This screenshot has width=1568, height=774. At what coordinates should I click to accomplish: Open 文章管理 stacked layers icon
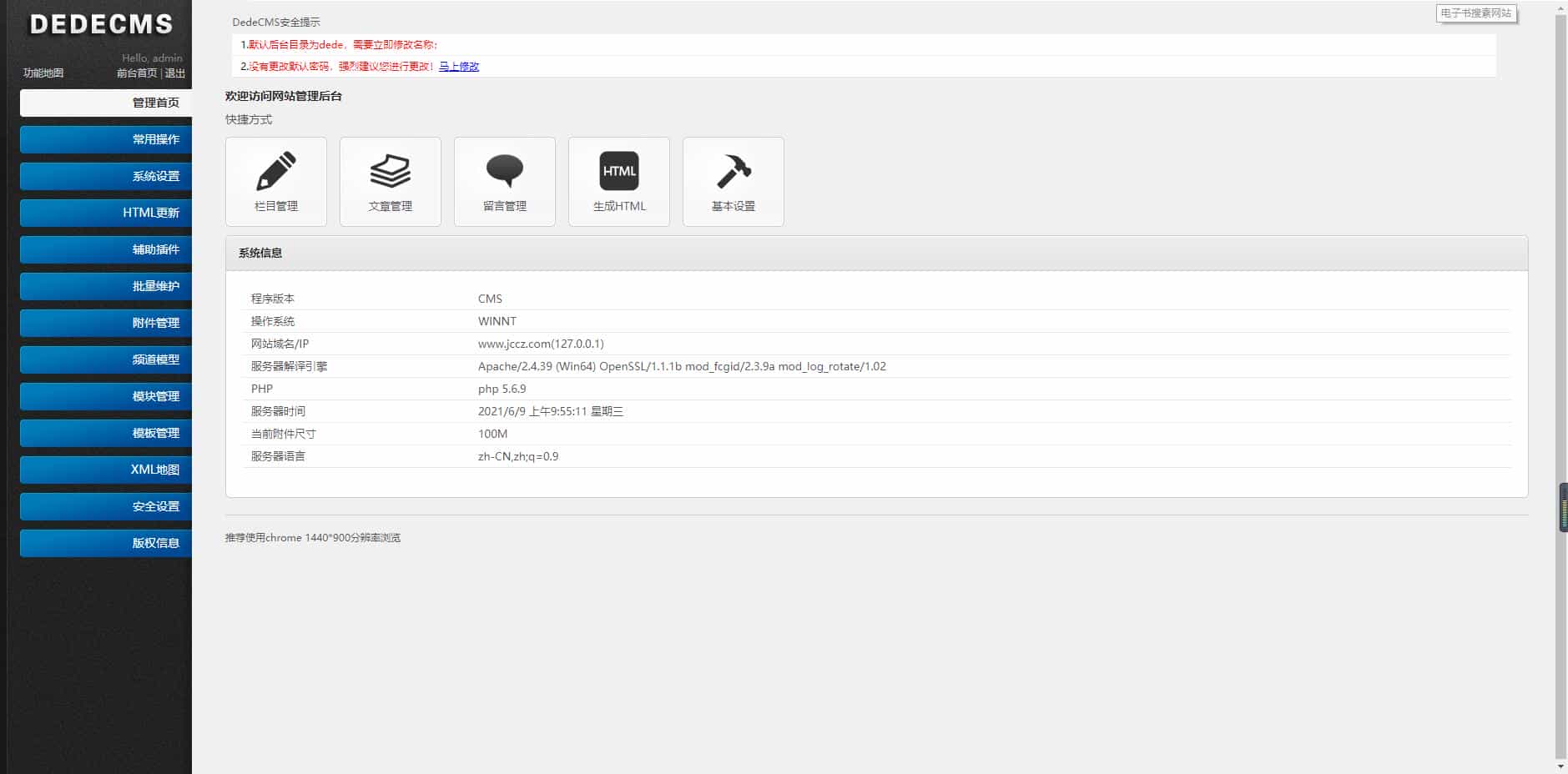pos(391,171)
